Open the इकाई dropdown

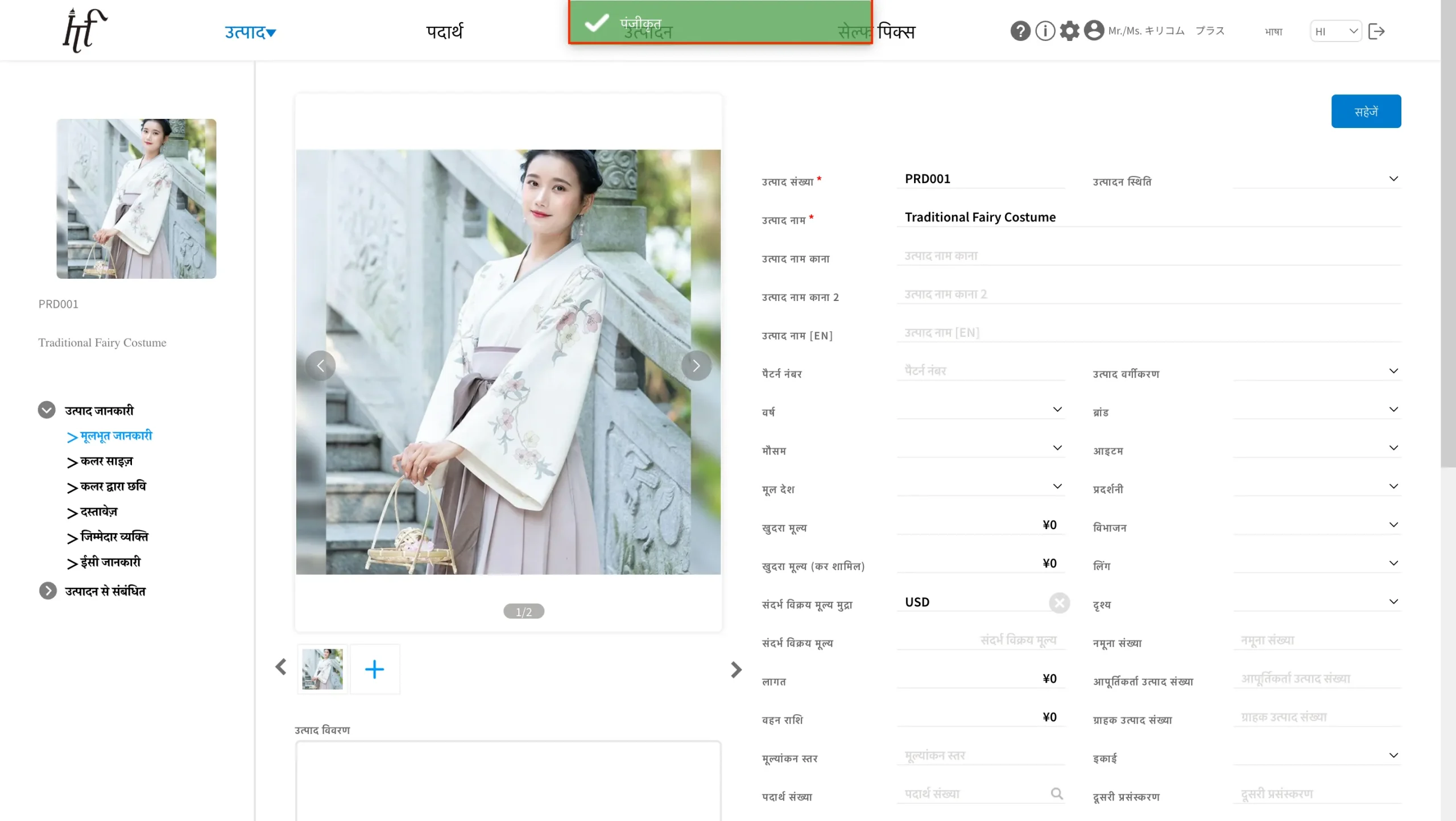tap(1317, 756)
